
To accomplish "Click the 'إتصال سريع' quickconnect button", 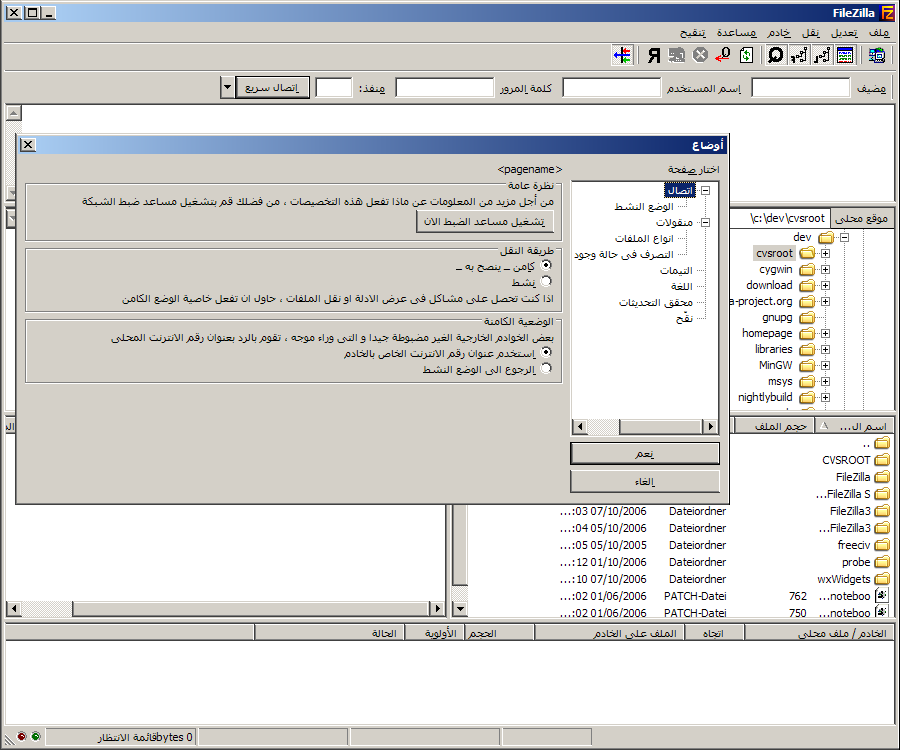I will 272,88.
